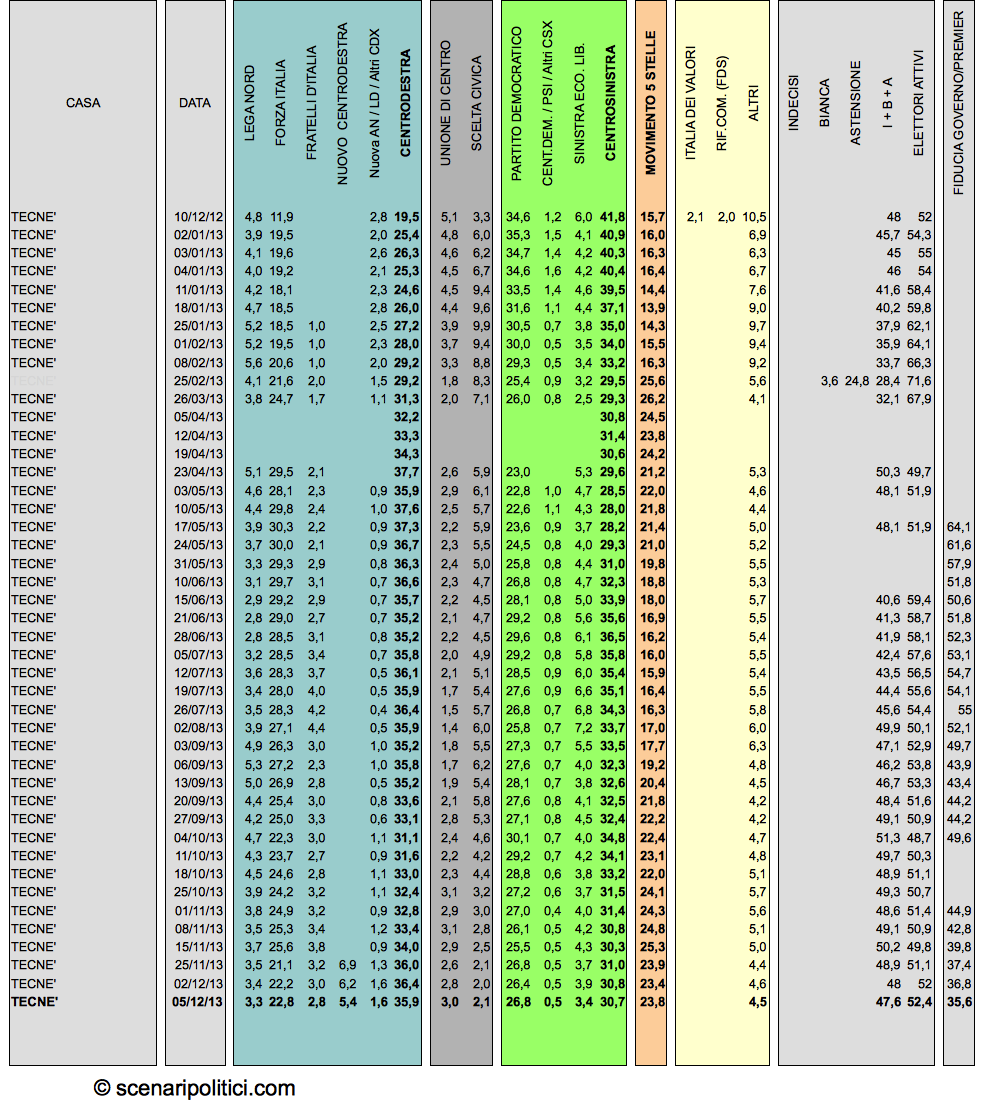Select the date 02/01/13
Screen dimensions: 985x1112
click(x=199, y=235)
